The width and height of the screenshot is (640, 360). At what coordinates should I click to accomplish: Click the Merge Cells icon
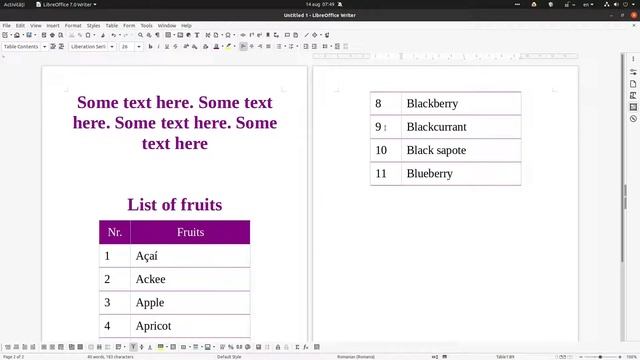[91, 347]
